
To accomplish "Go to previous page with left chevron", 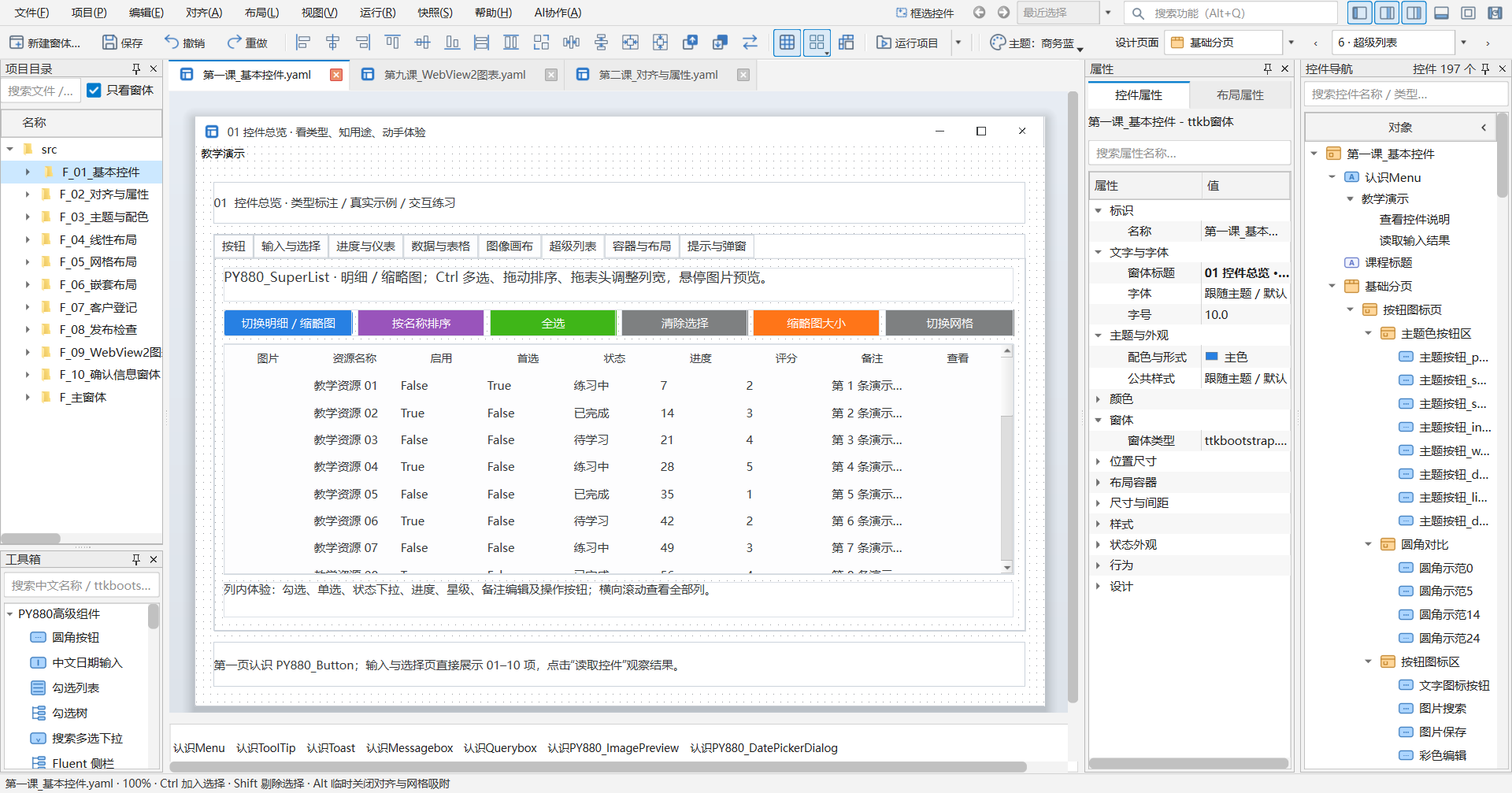I will (1315, 43).
